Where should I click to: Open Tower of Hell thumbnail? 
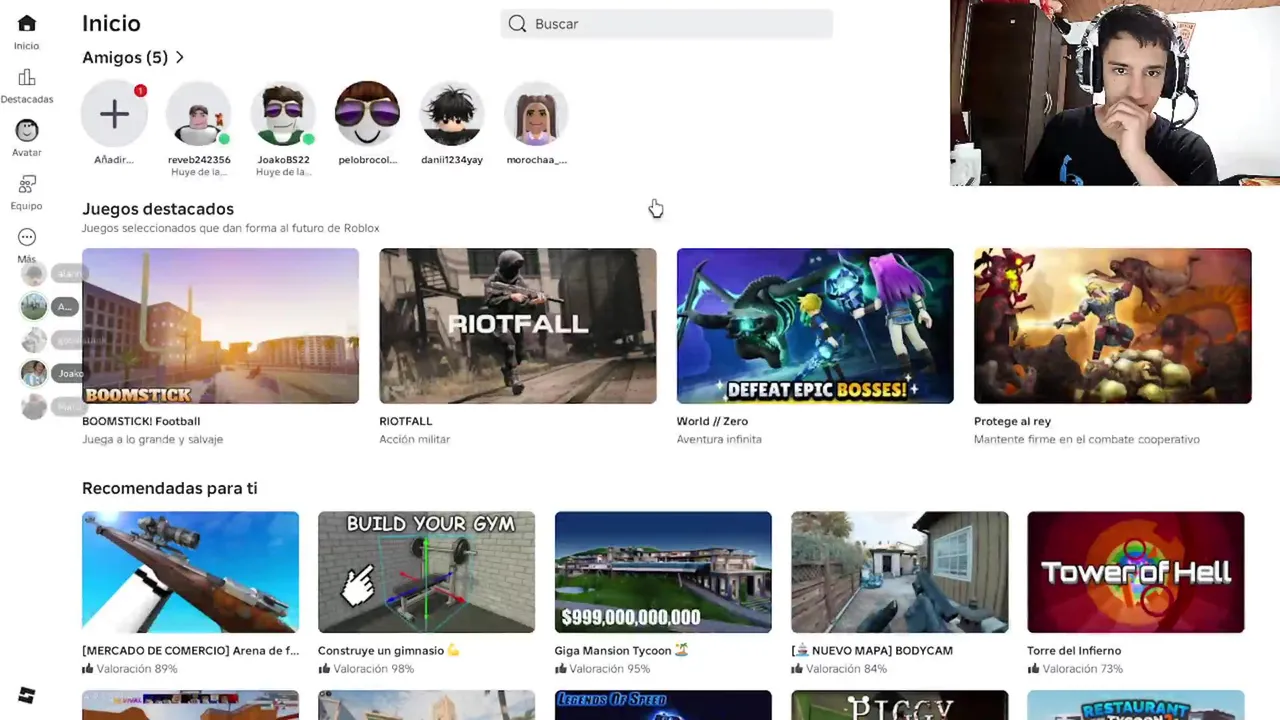[1136, 572]
